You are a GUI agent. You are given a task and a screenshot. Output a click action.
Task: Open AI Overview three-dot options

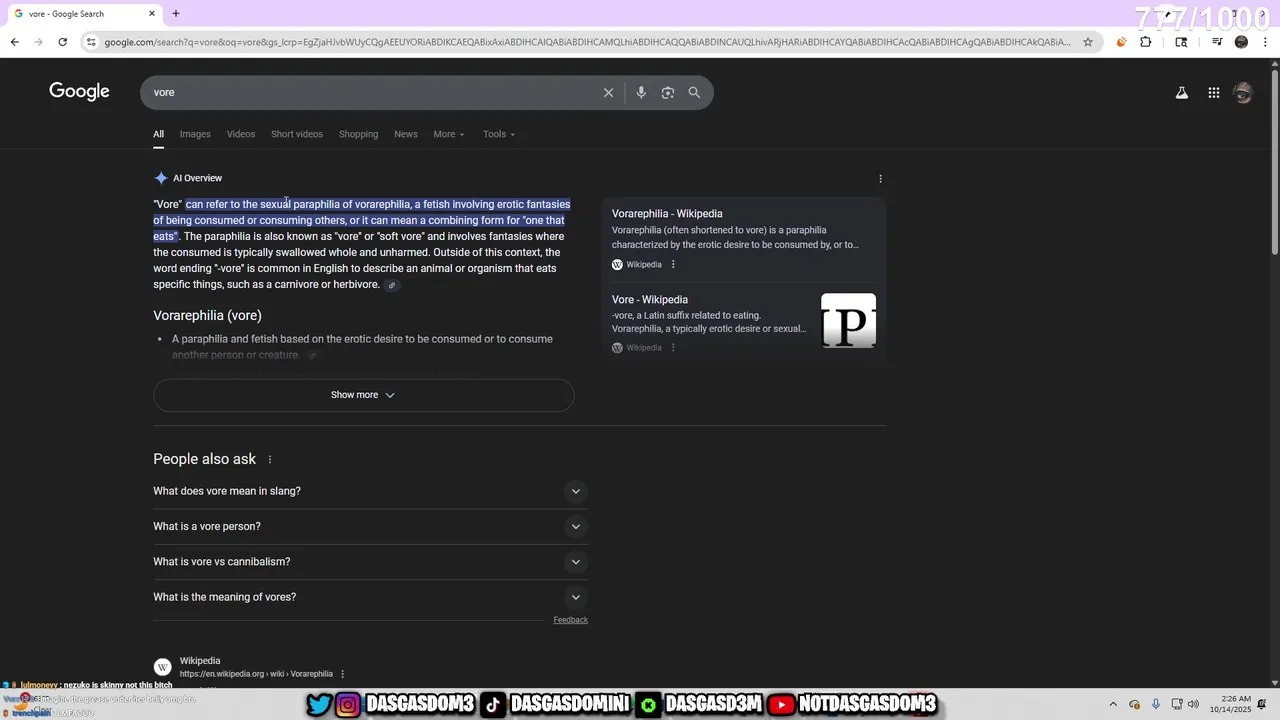point(880,179)
